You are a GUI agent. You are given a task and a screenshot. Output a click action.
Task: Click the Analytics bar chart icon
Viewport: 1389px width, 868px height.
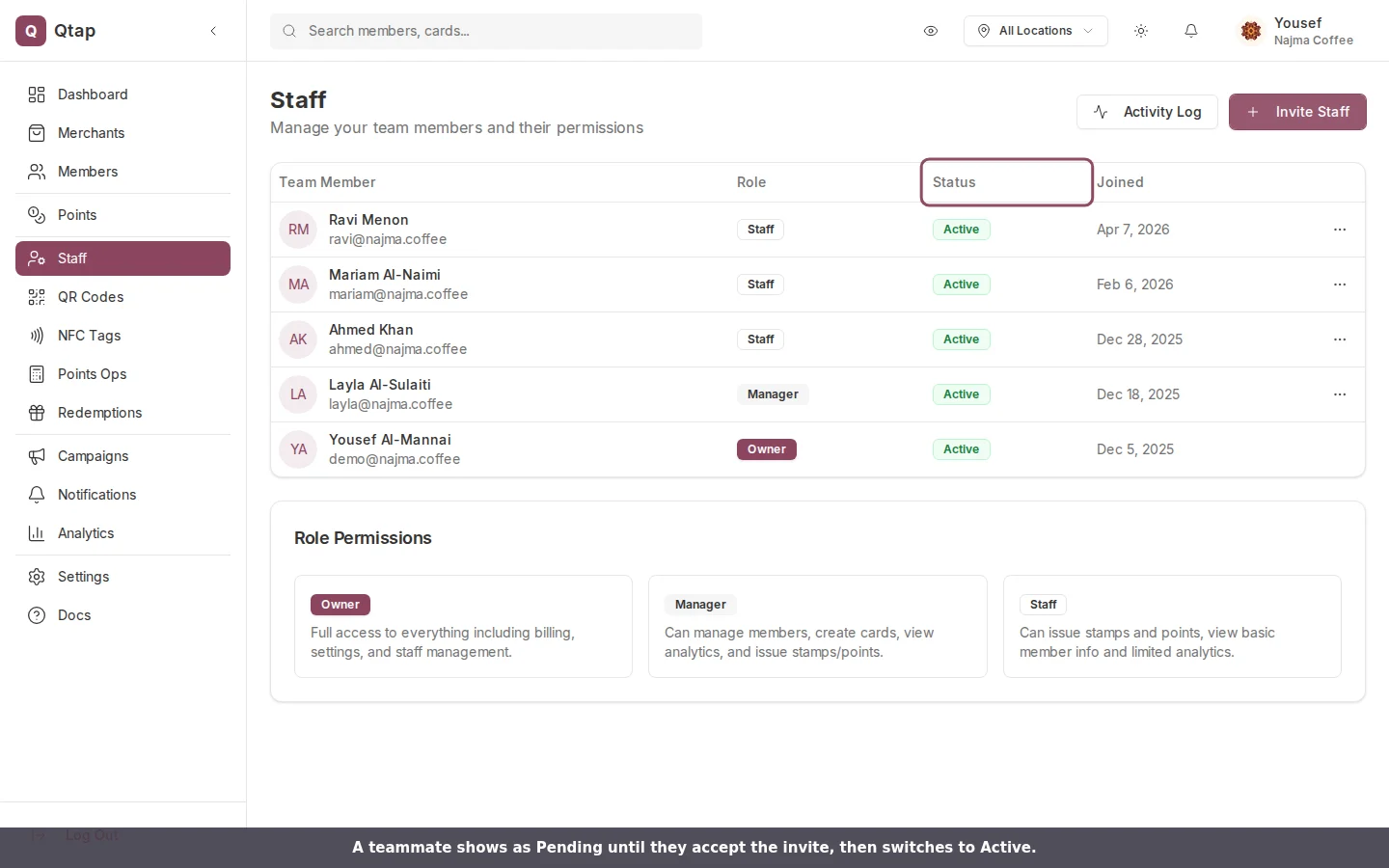[37, 533]
